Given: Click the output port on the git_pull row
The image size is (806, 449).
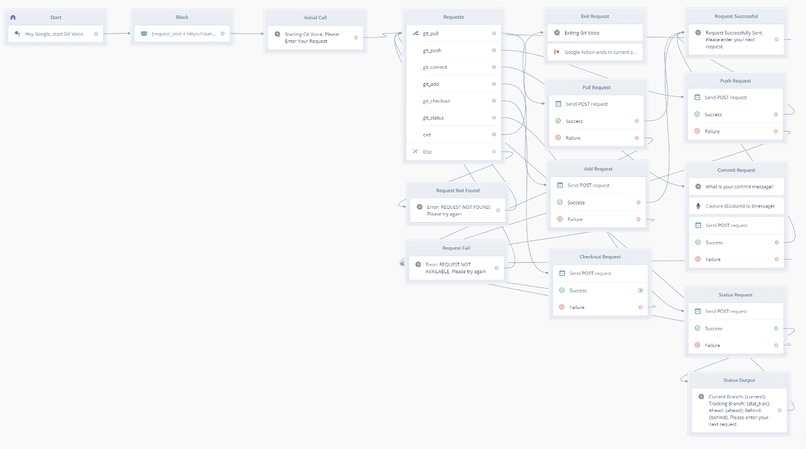Looking at the screenshot, I should [x=493, y=33].
